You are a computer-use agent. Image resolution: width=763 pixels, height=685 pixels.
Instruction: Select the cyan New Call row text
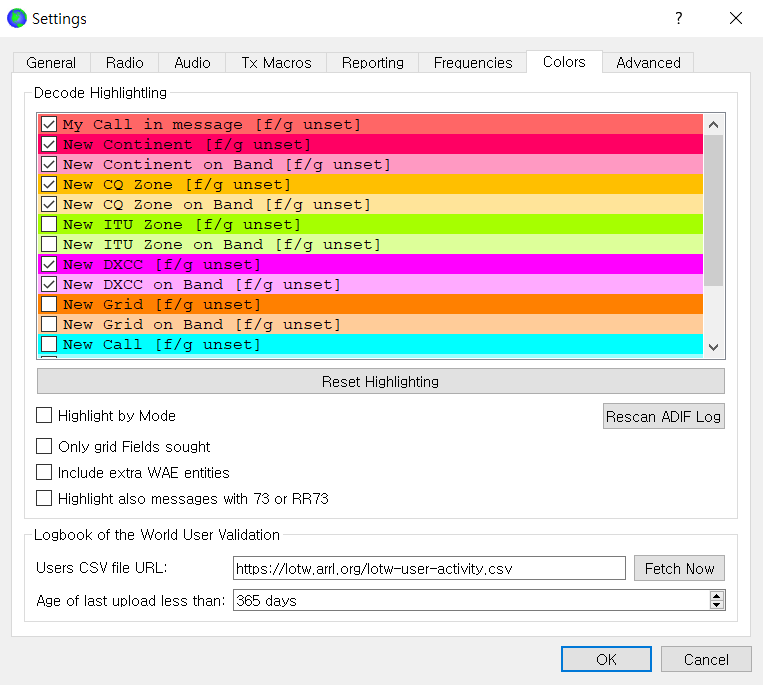(x=162, y=344)
